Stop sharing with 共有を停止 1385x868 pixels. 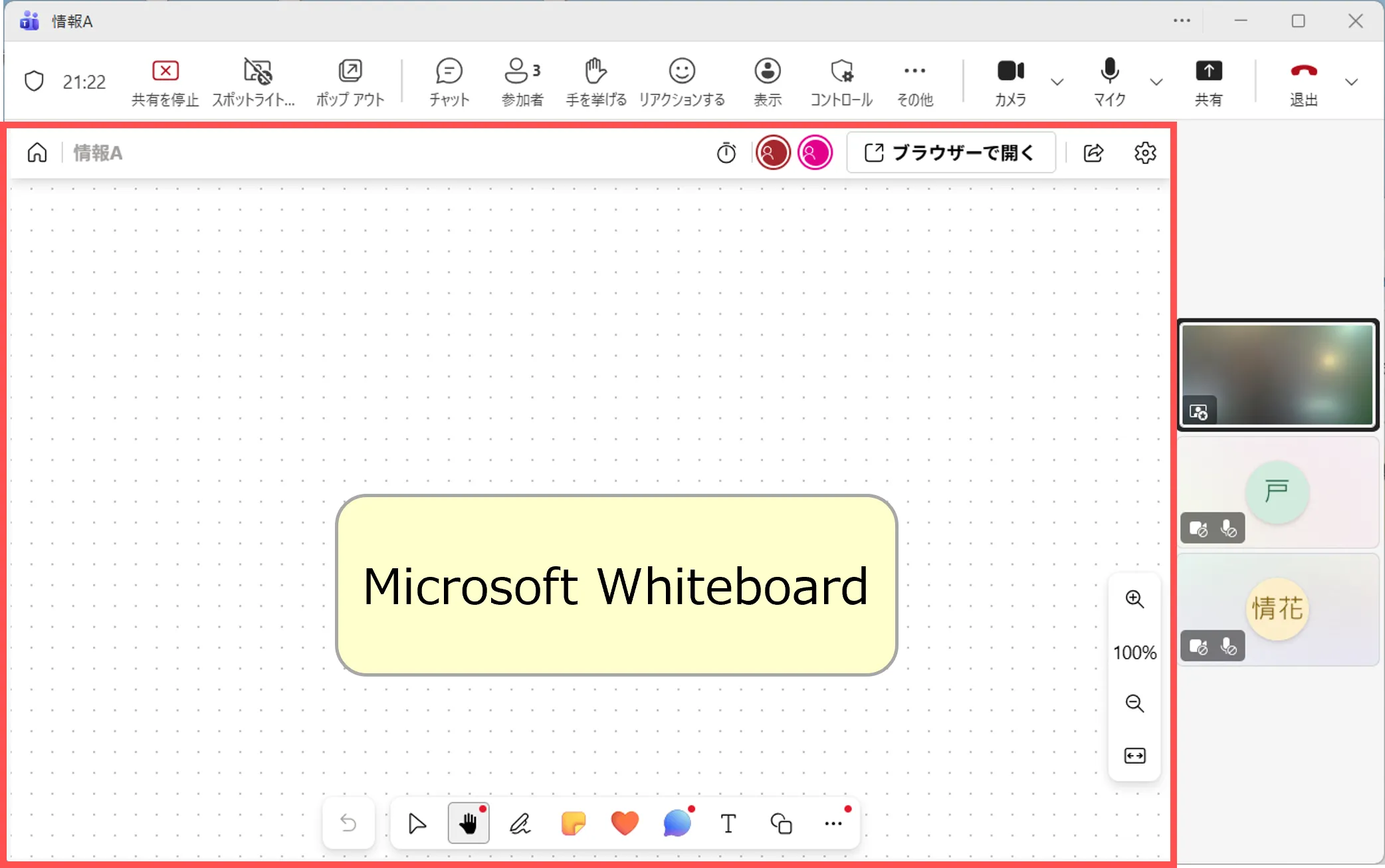pos(165,82)
